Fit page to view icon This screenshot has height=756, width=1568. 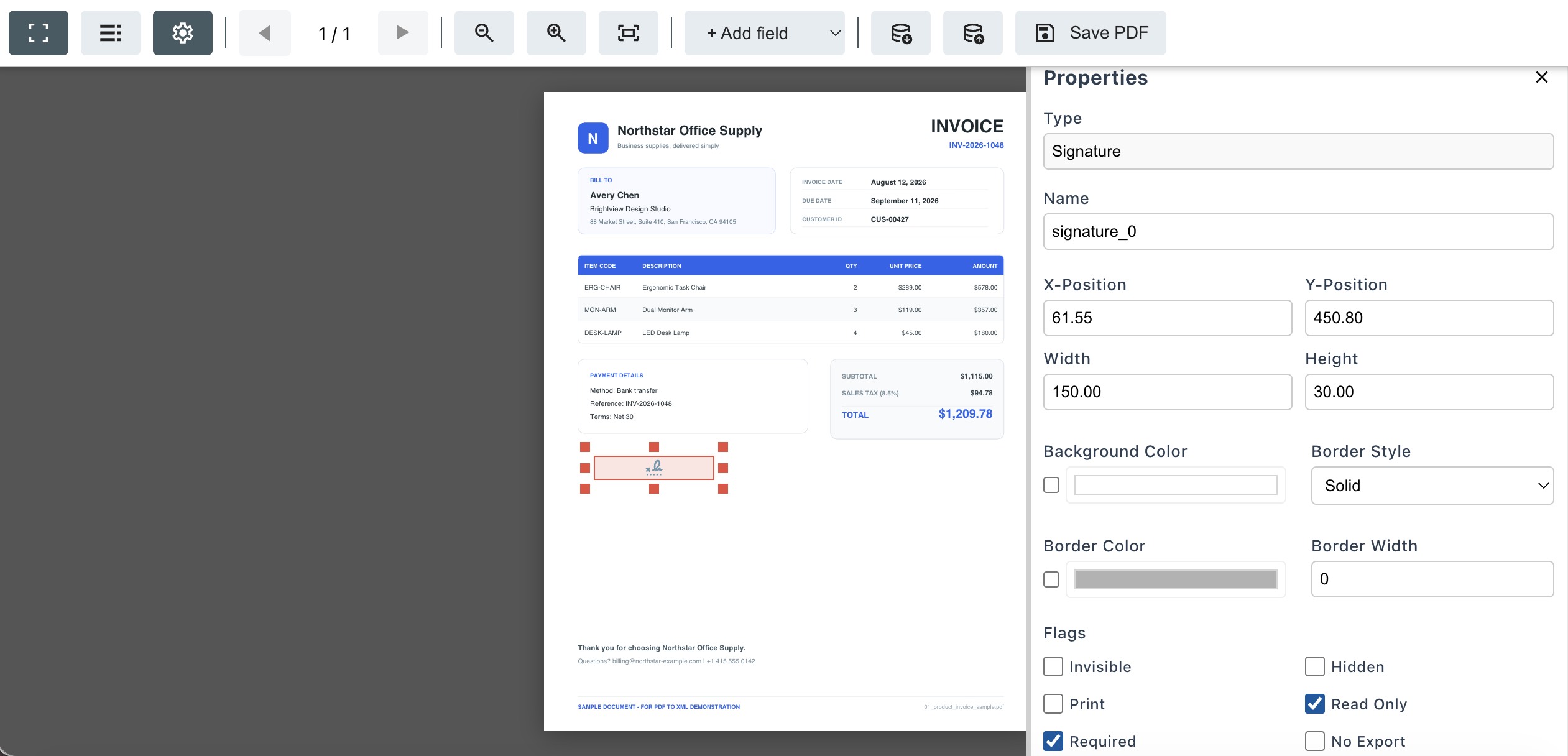(629, 33)
